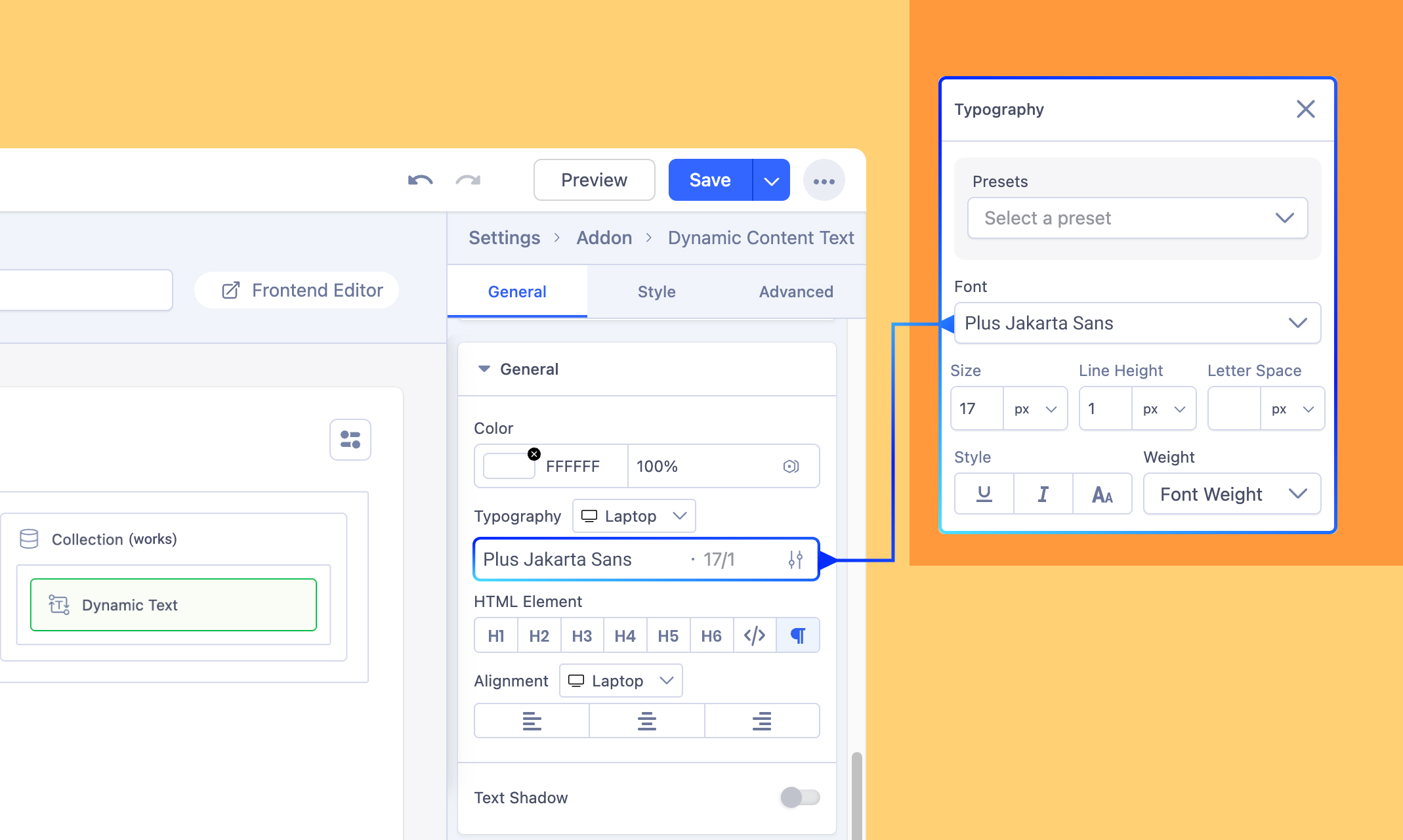Viewport: 1403px width, 840px height.
Task: Switch to the Style tab
Action: pyautogui.click(x=656, y=291)
